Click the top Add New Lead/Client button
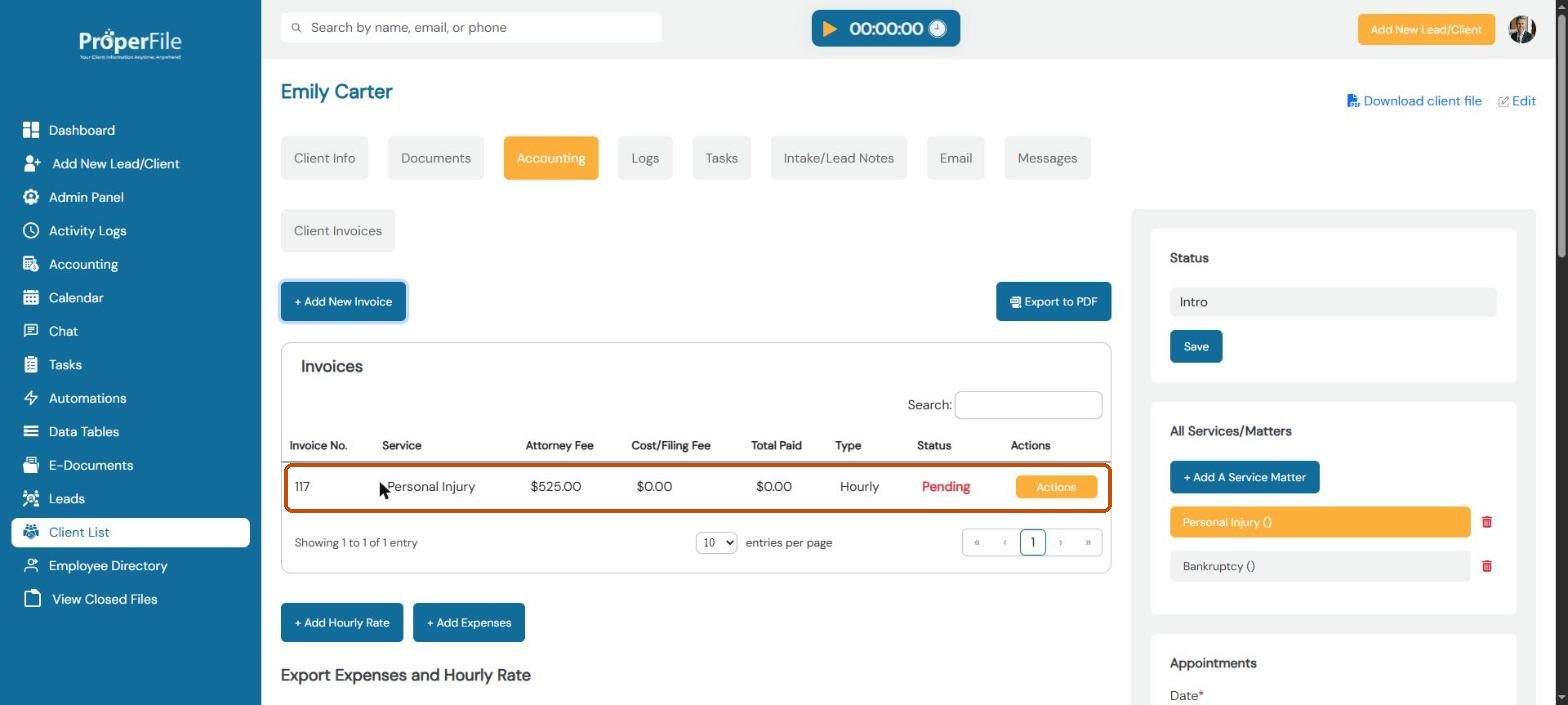This screenshot has width=1568, height=705. [1426, 30]
